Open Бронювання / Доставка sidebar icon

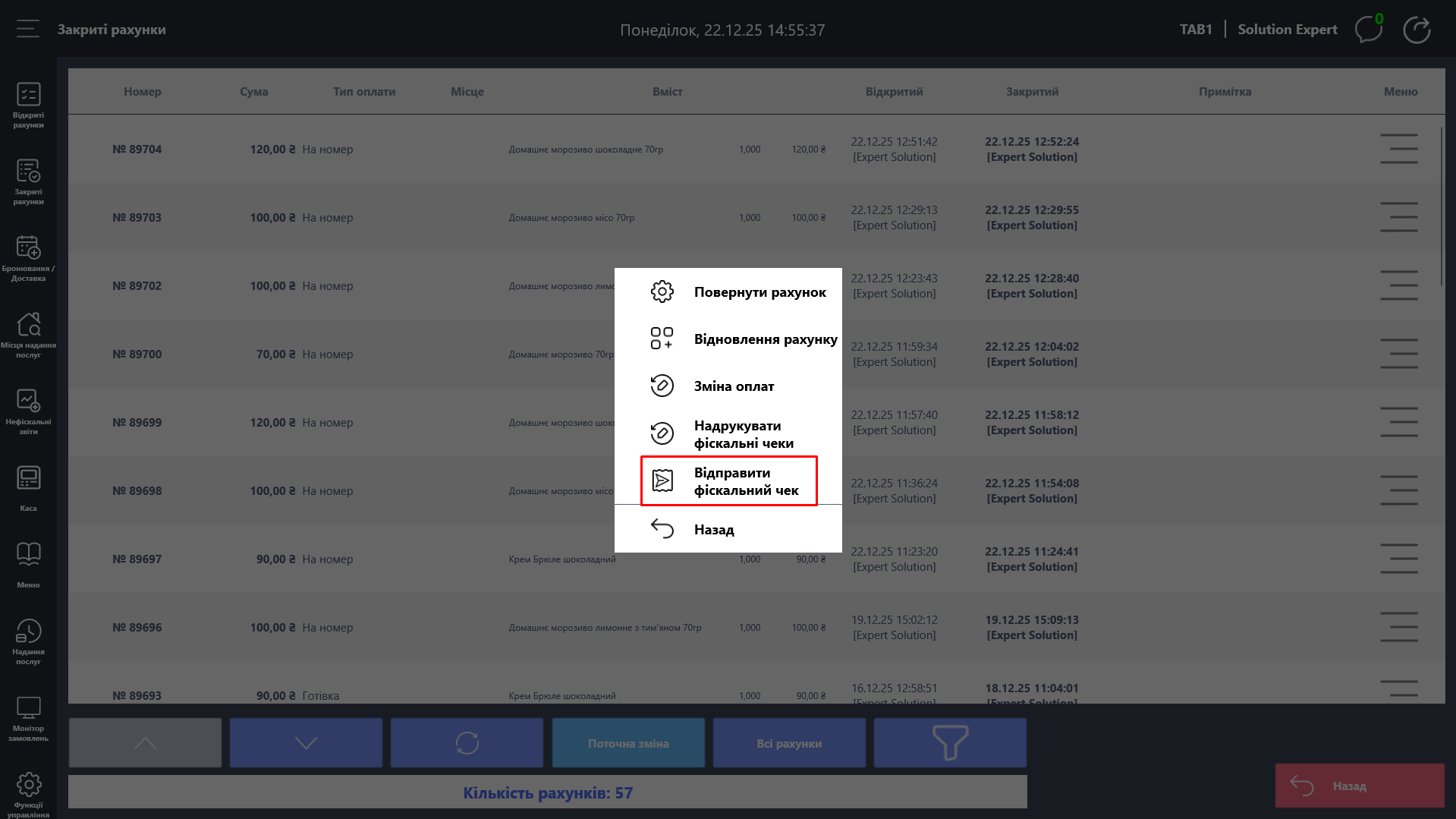(28, 258)
